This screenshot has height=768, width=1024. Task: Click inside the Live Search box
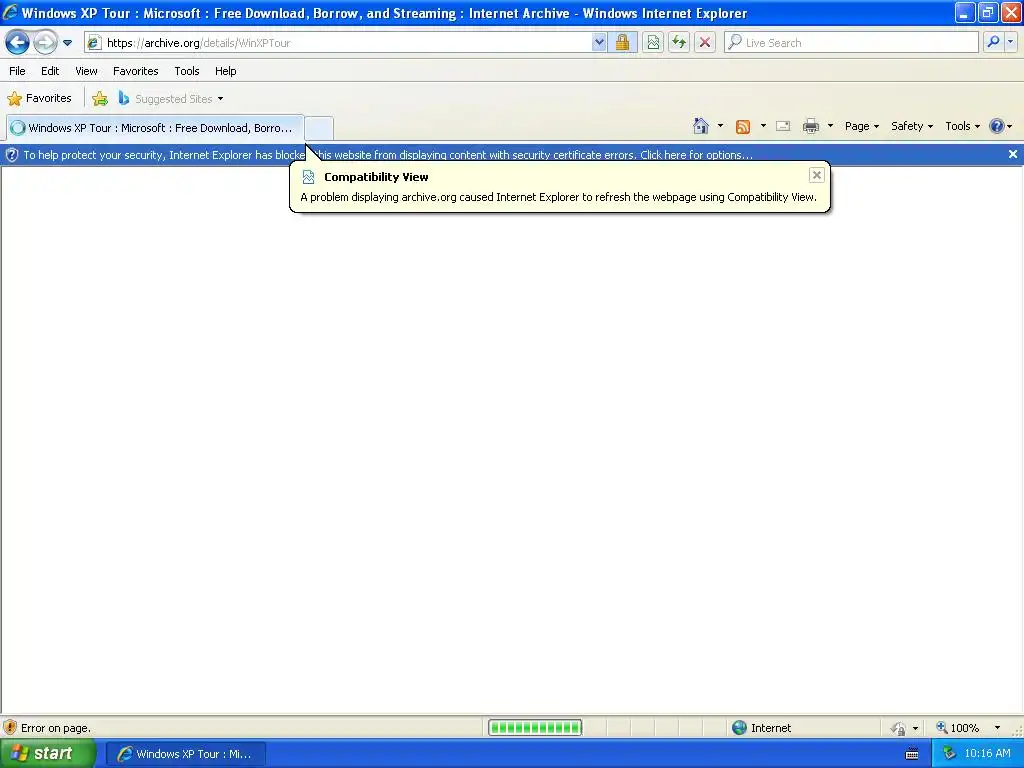851,43
